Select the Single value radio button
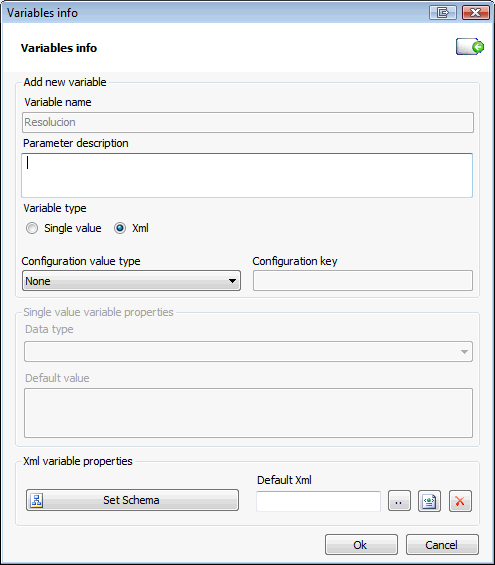 tap(32, 228)
